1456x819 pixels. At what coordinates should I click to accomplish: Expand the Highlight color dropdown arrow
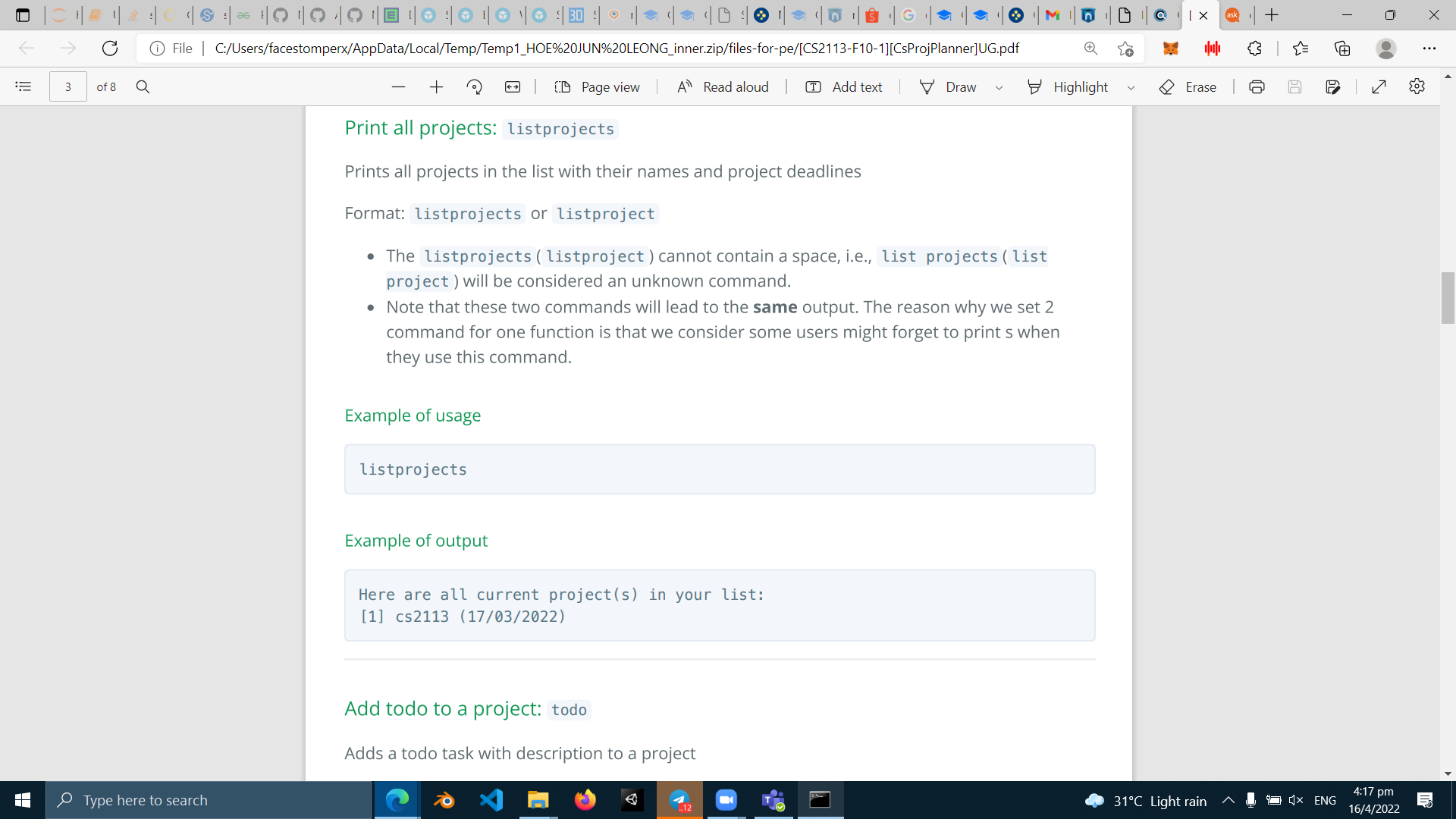(x=1131, y=87)
